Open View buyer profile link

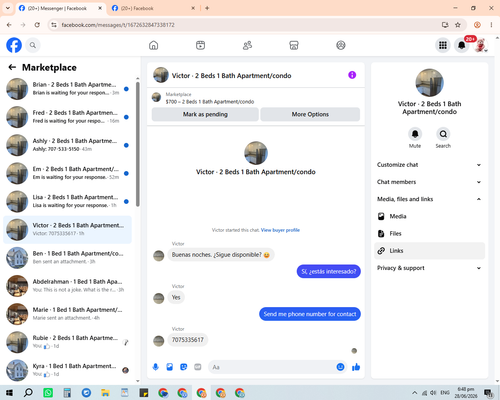coord(280,230)
